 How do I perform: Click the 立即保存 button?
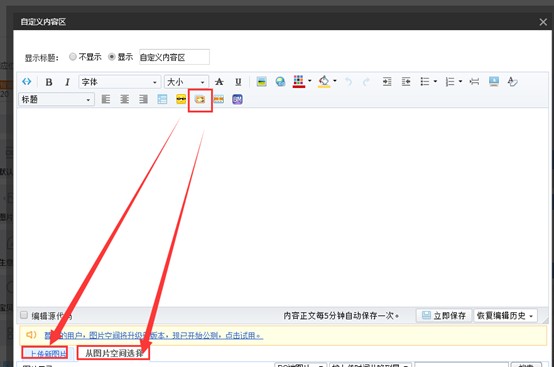coord(444,315)
